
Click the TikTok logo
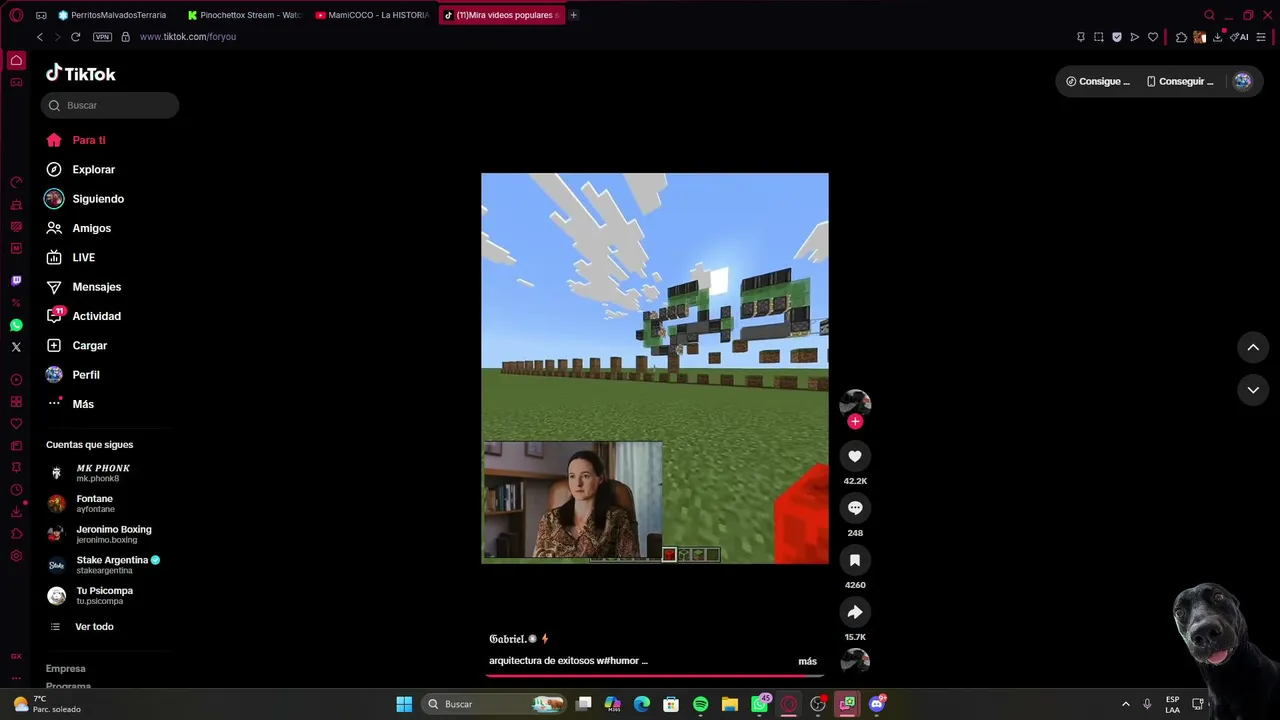[x=81, y=73]
